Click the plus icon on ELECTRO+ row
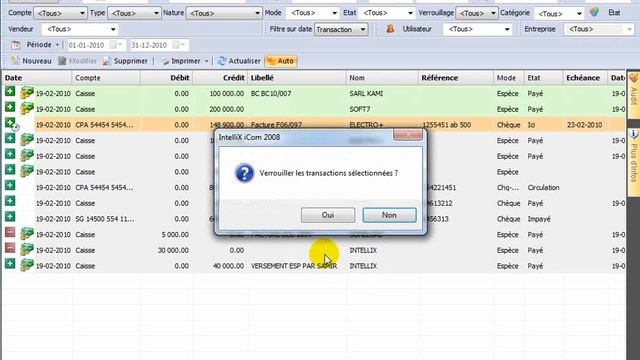The width and height of the screenshot is (640, 360). coord(11,123)
